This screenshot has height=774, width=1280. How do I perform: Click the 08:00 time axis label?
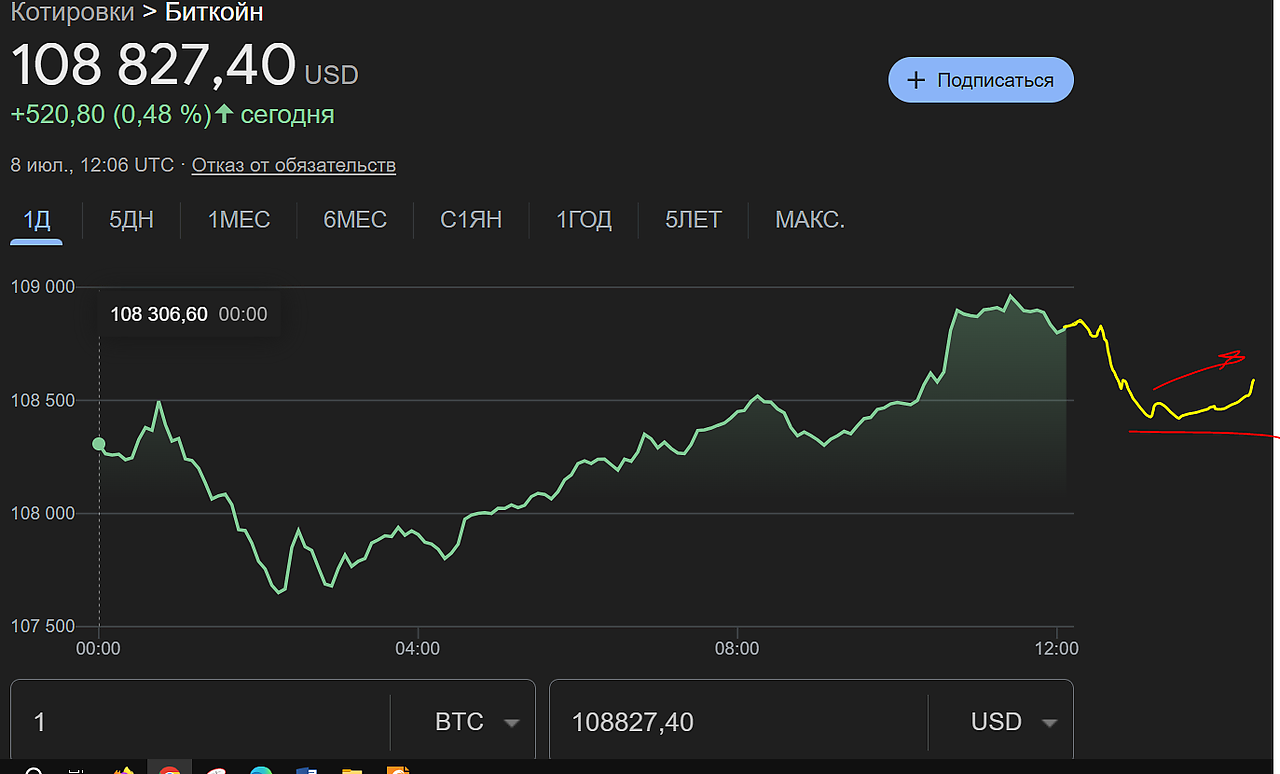[737, 648]
